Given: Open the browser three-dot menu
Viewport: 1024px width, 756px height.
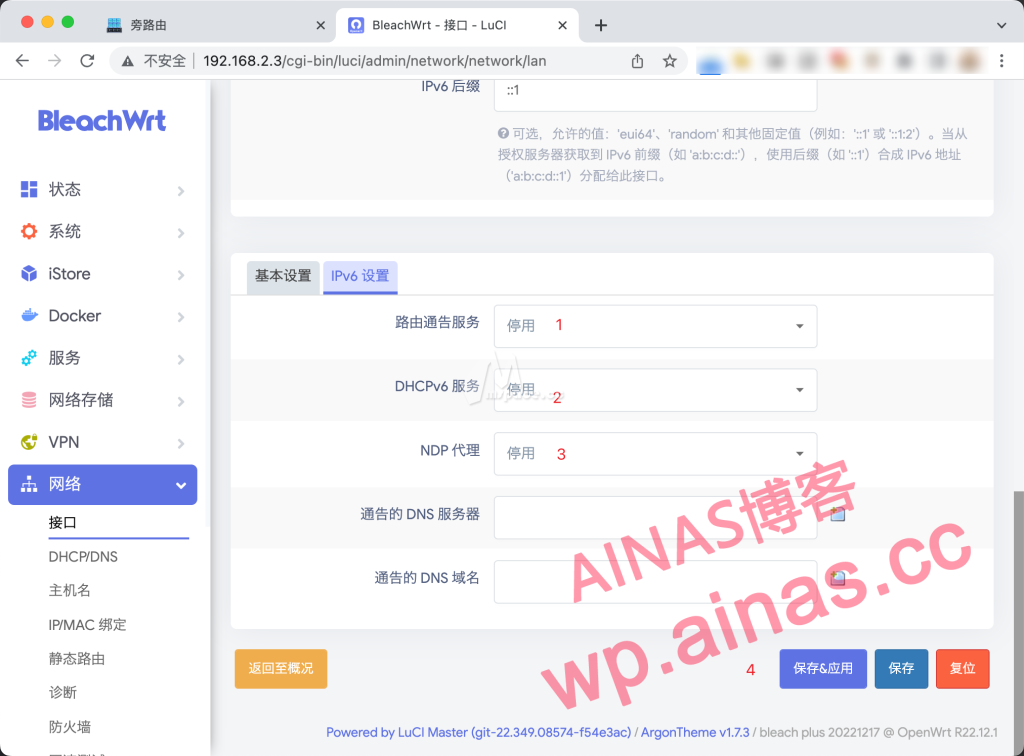Looking at the screenshot, I should (1001, 61).
